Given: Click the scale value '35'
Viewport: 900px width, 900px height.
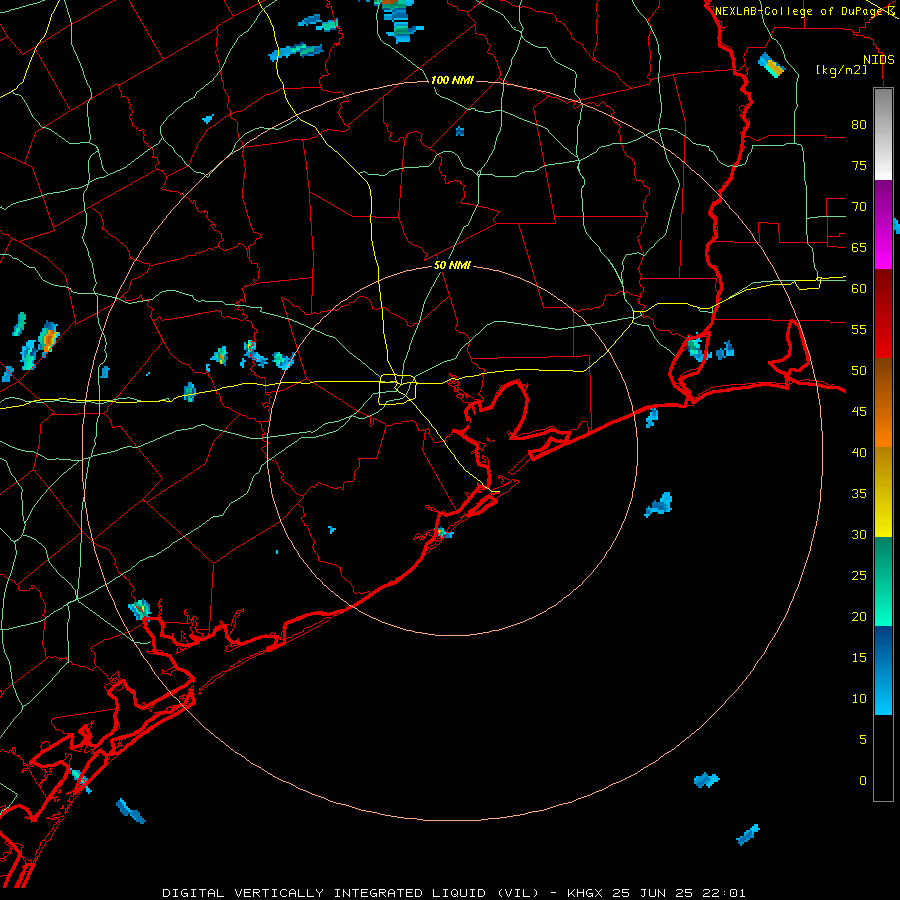Looking at the screenshot, I should tap(859, 494).
